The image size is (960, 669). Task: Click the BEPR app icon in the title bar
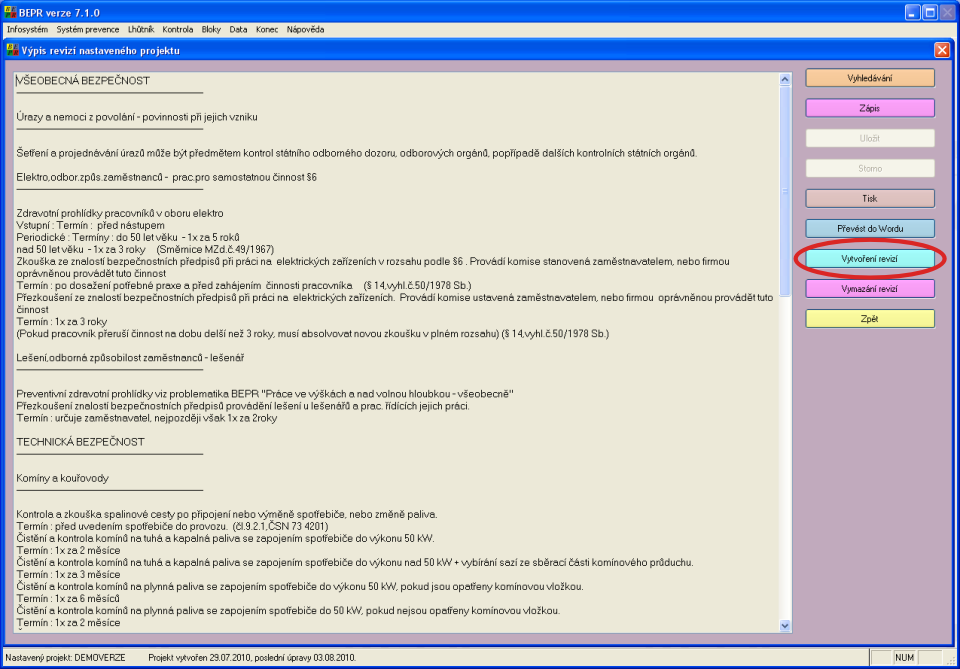[x=10, y=12]
